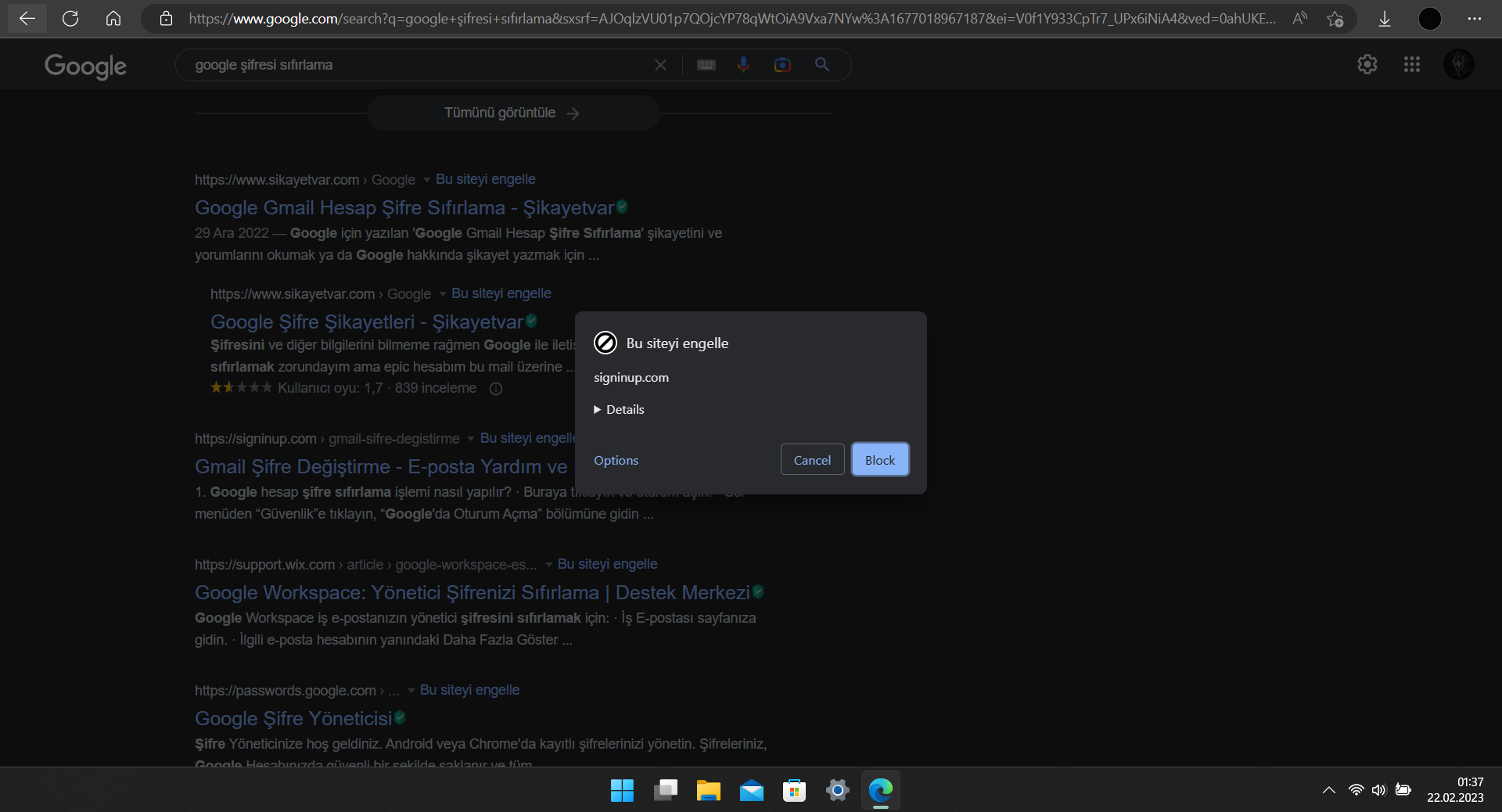
Task: Open the Google apps grid
Action: 1412,64
